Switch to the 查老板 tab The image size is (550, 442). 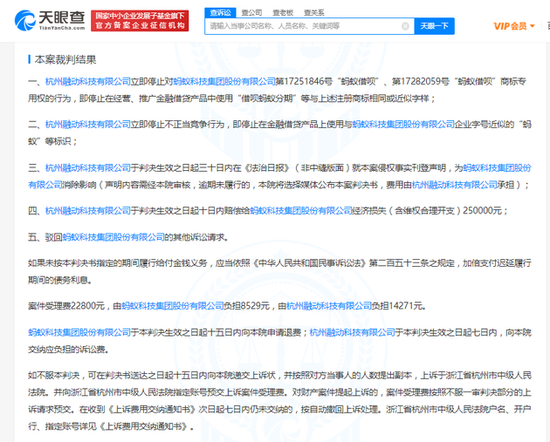coord(283,13)
